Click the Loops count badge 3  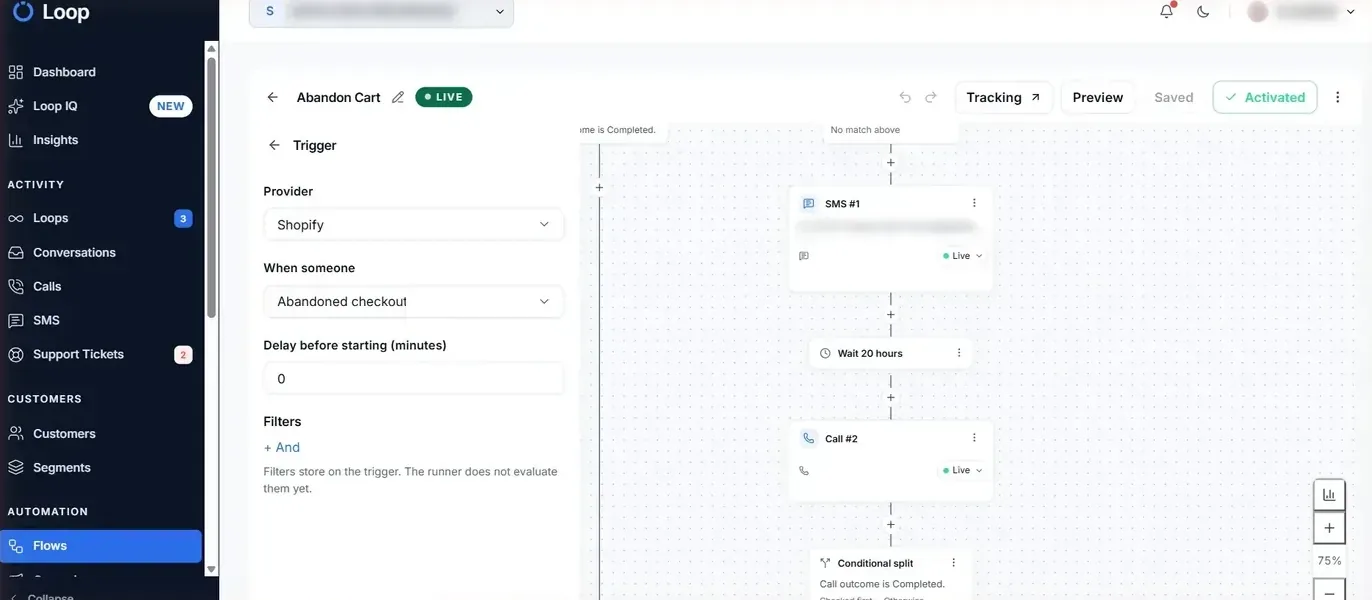(183, 218)
